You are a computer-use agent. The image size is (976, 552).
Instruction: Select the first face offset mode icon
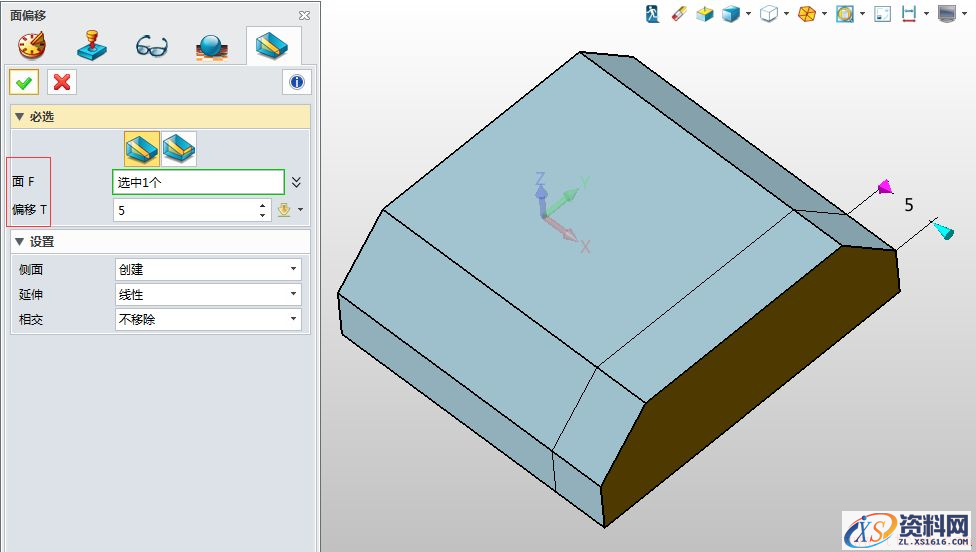[141, 148]
